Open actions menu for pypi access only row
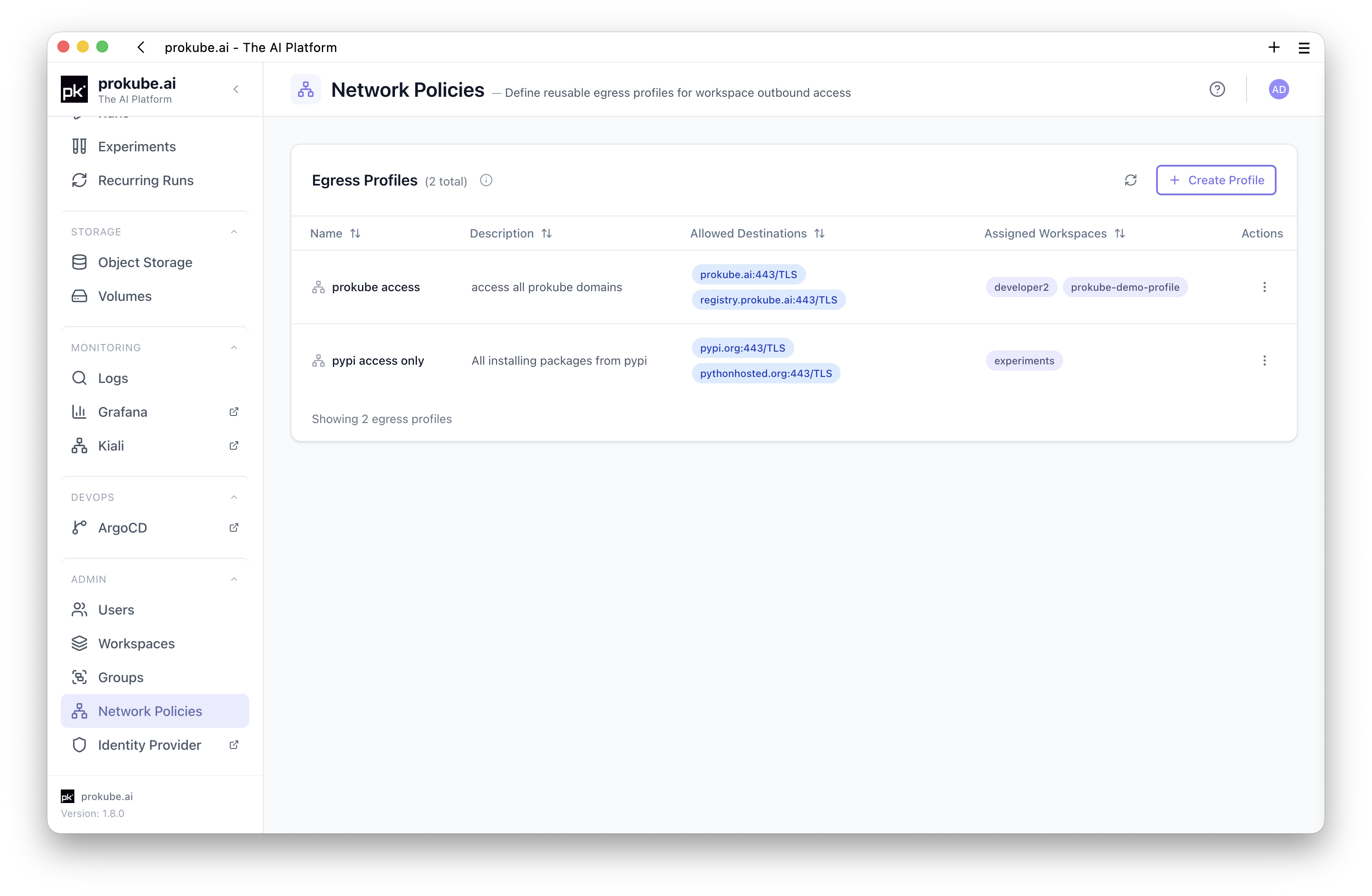Screen dimensions: 1372x896 point(1264,361)
